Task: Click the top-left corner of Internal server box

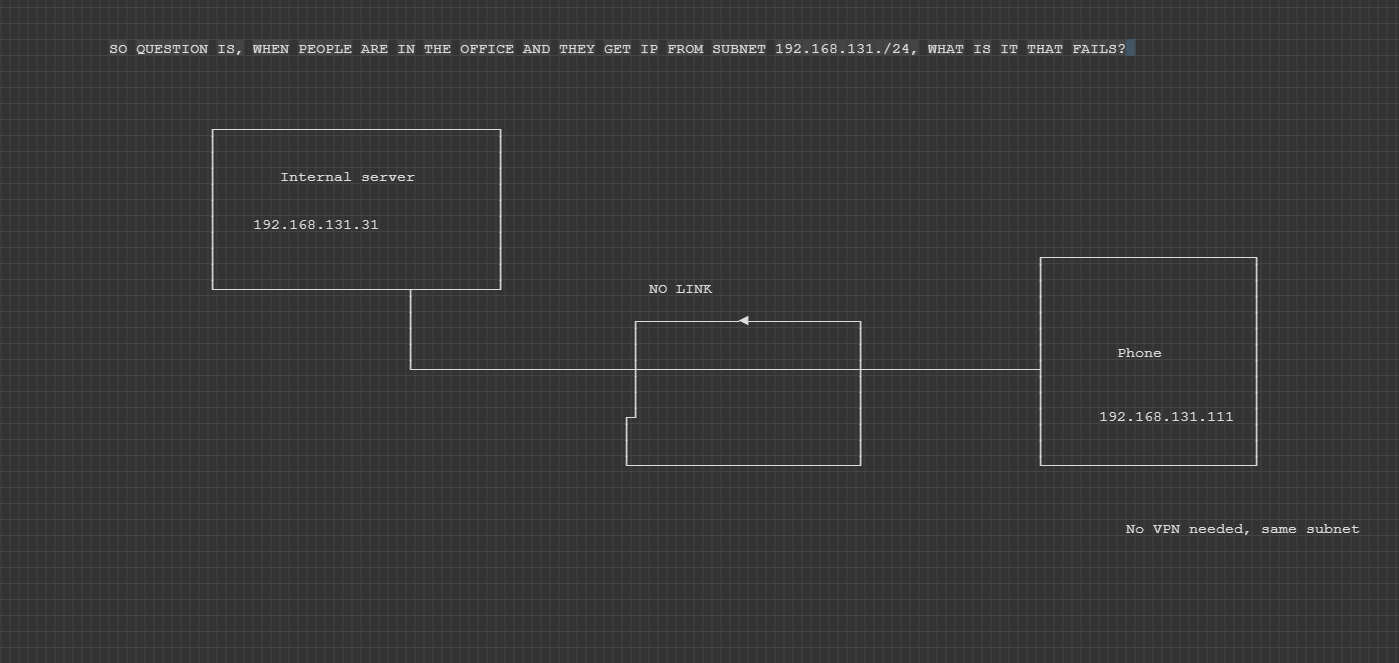Action: [213, 130]
